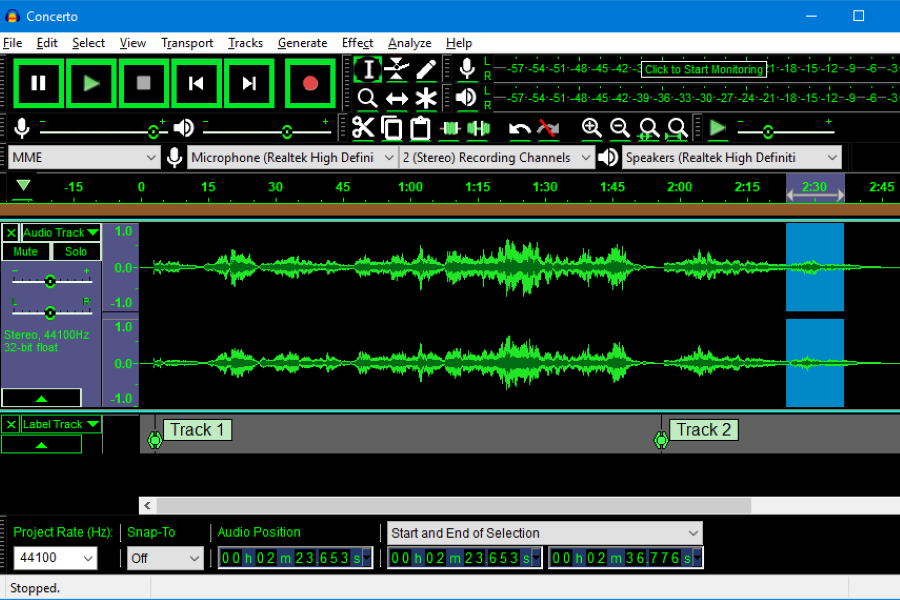
Task: Trim audio outside selection
Action: point(450,128)
